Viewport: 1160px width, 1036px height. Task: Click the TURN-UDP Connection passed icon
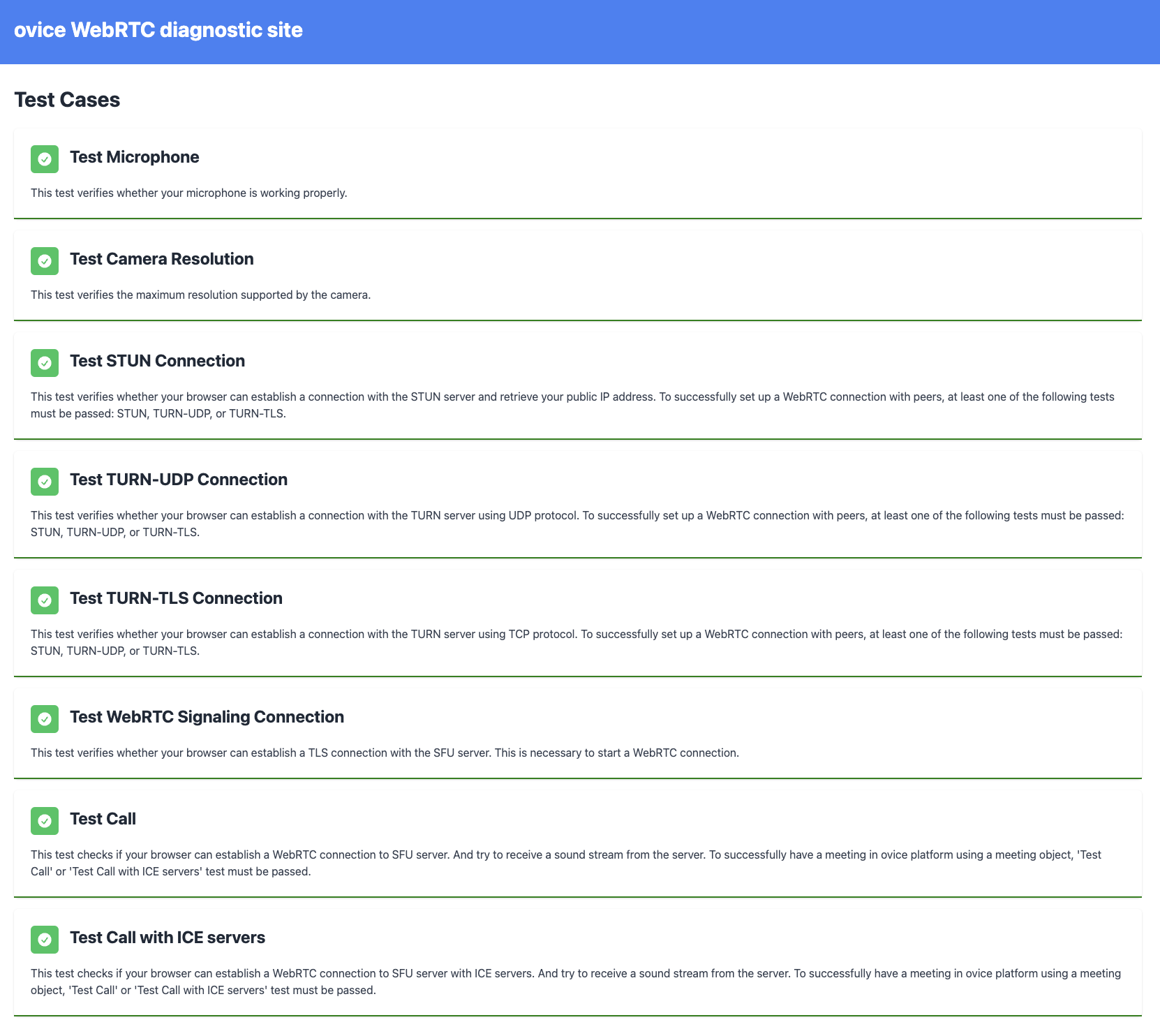coord(45,482)
